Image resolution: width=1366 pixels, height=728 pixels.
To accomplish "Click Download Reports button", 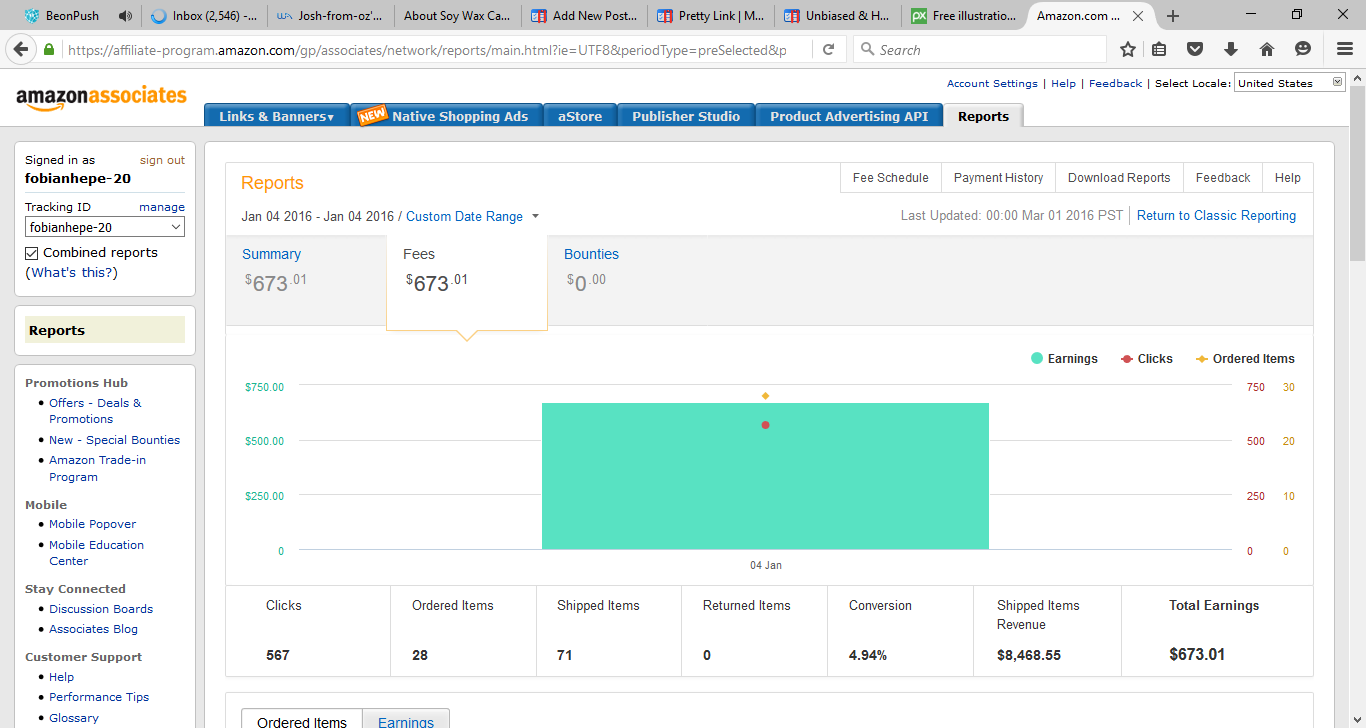I will [x=1119, y=178].
